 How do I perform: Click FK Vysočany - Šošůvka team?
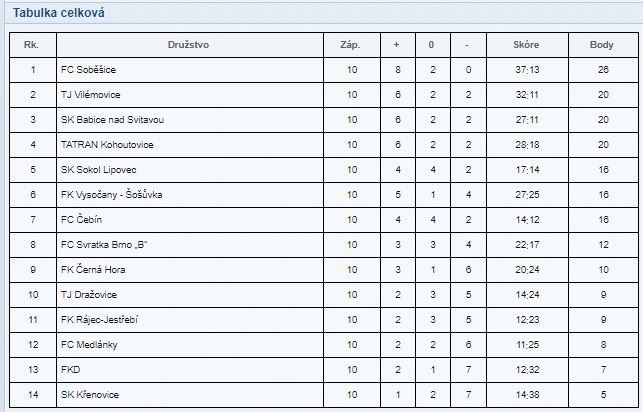point(112,195)
